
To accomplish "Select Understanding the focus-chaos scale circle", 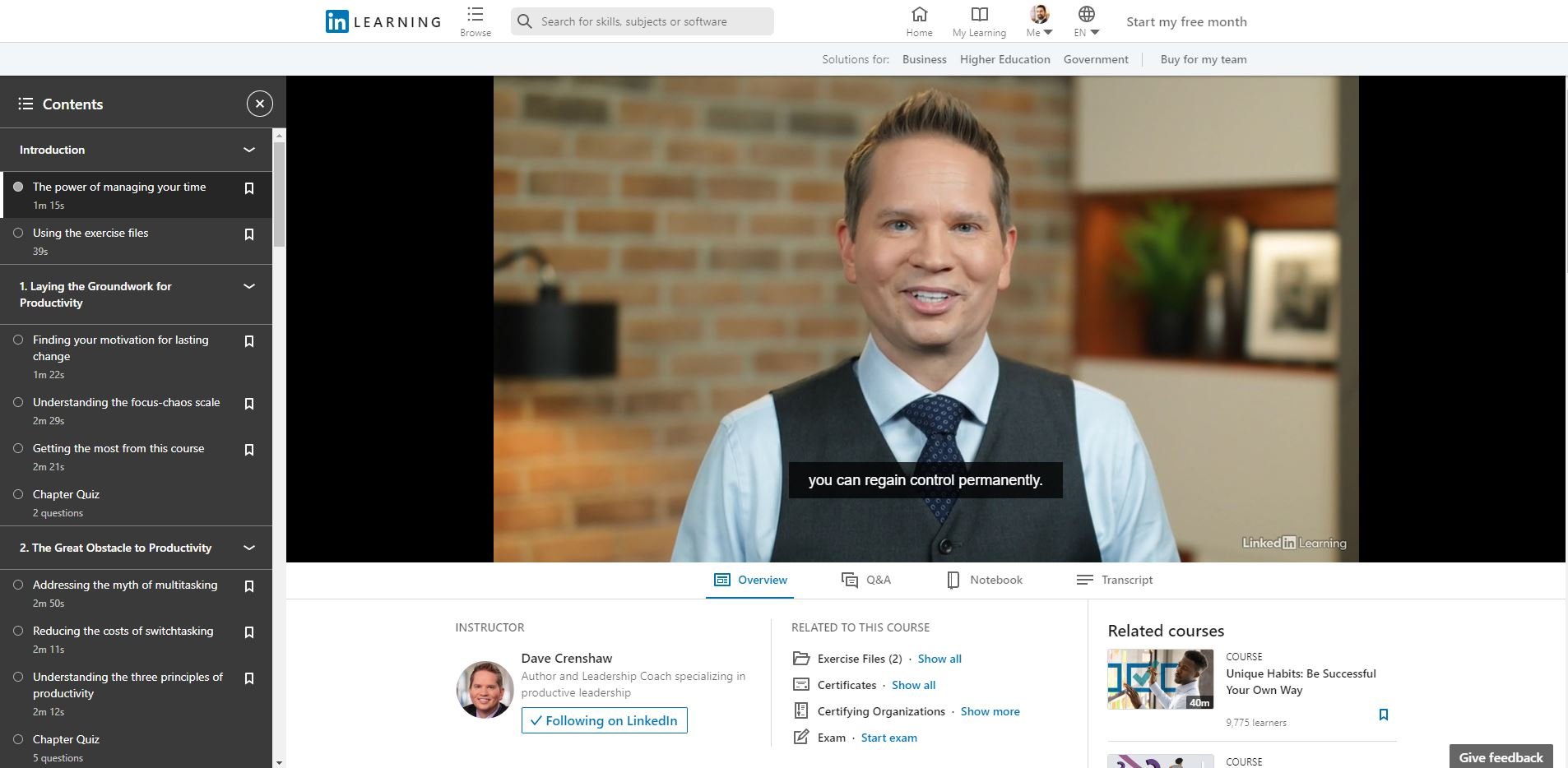I will pos(18,402).
